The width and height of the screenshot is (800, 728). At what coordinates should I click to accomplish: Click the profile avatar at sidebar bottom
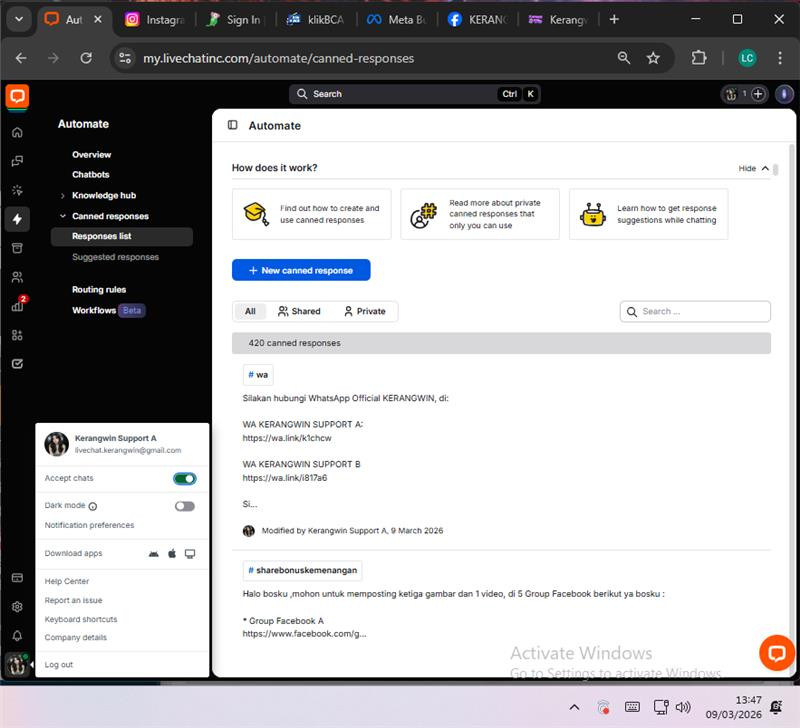point(17,664)
